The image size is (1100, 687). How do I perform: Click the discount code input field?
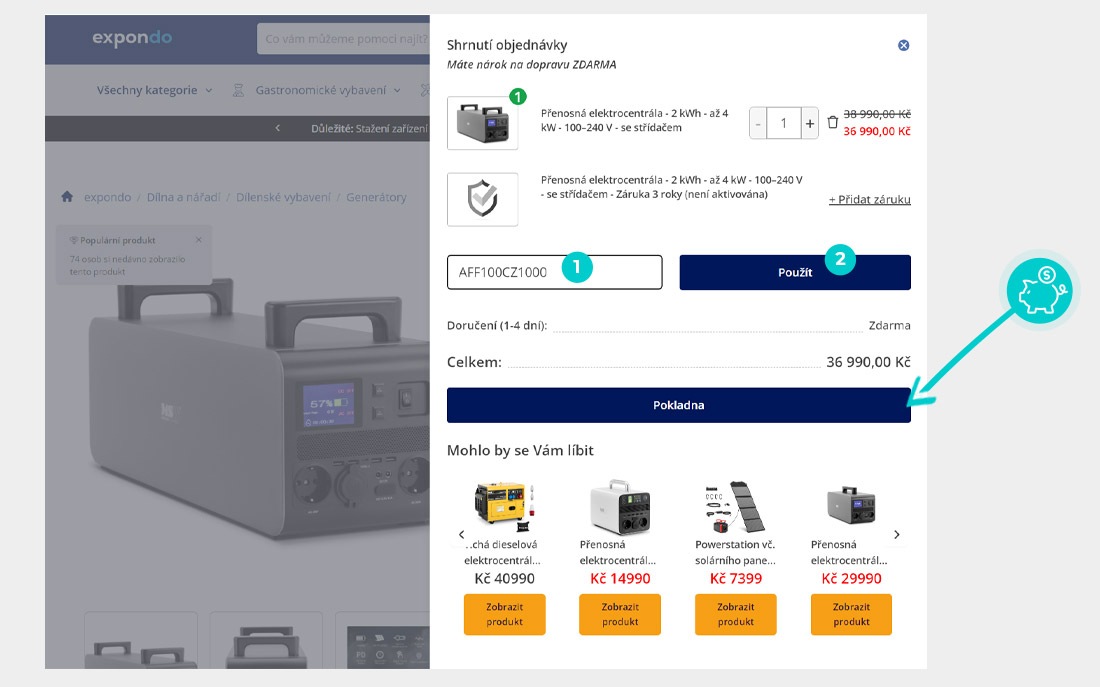(554, 272)
